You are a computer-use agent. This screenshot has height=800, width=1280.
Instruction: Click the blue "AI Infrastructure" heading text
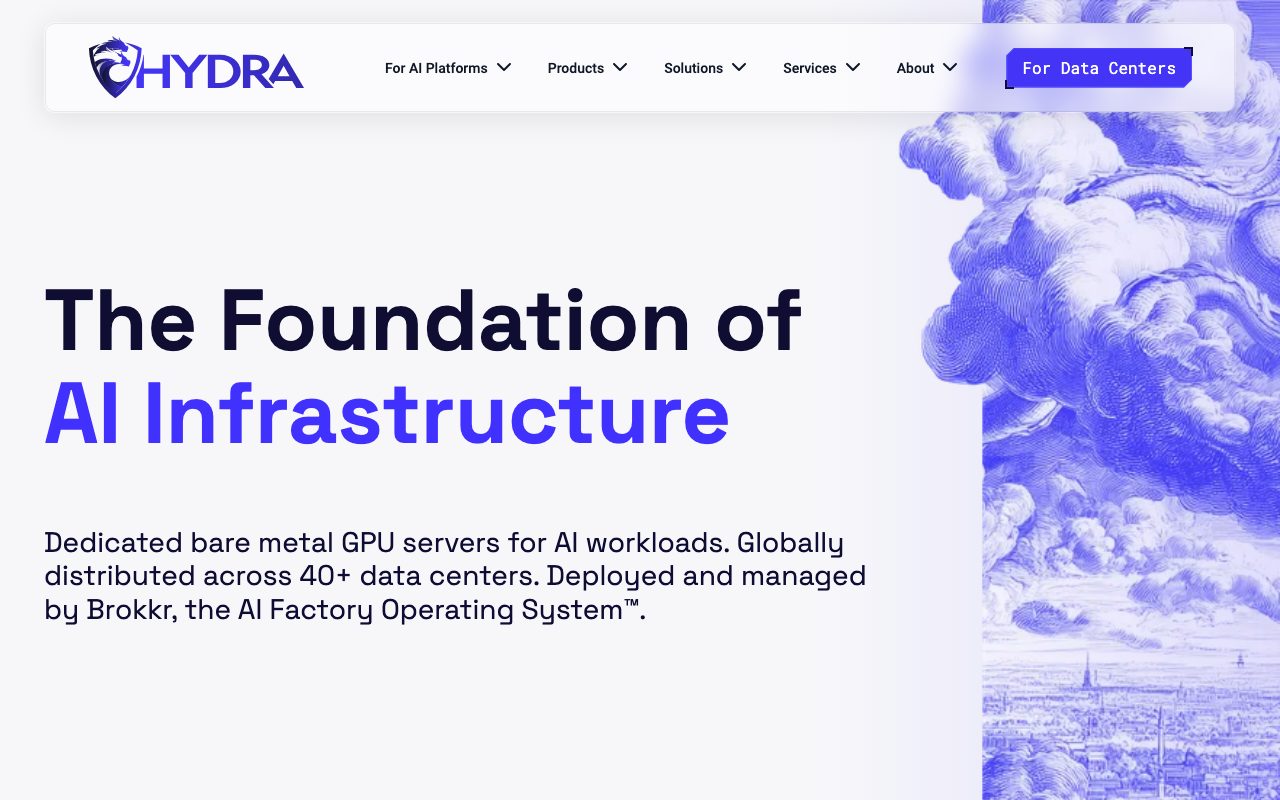387,413
